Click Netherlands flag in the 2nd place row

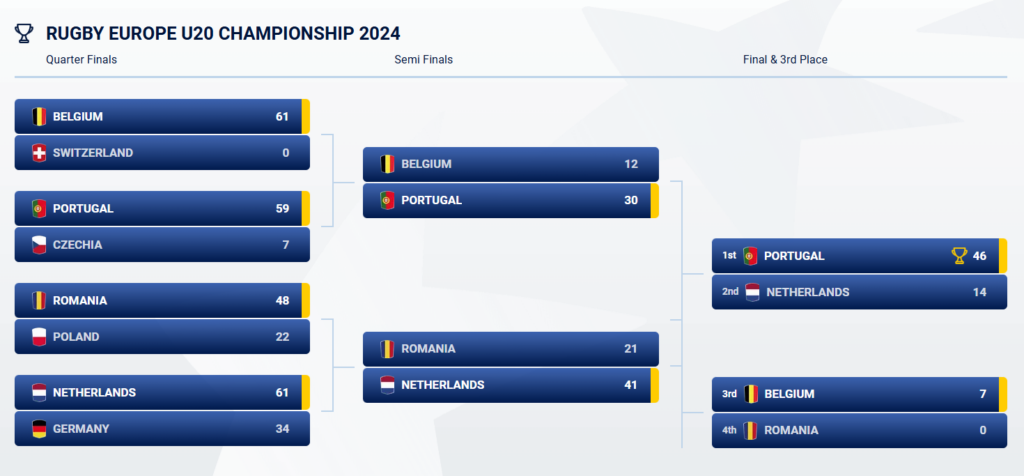pos(752,292)
